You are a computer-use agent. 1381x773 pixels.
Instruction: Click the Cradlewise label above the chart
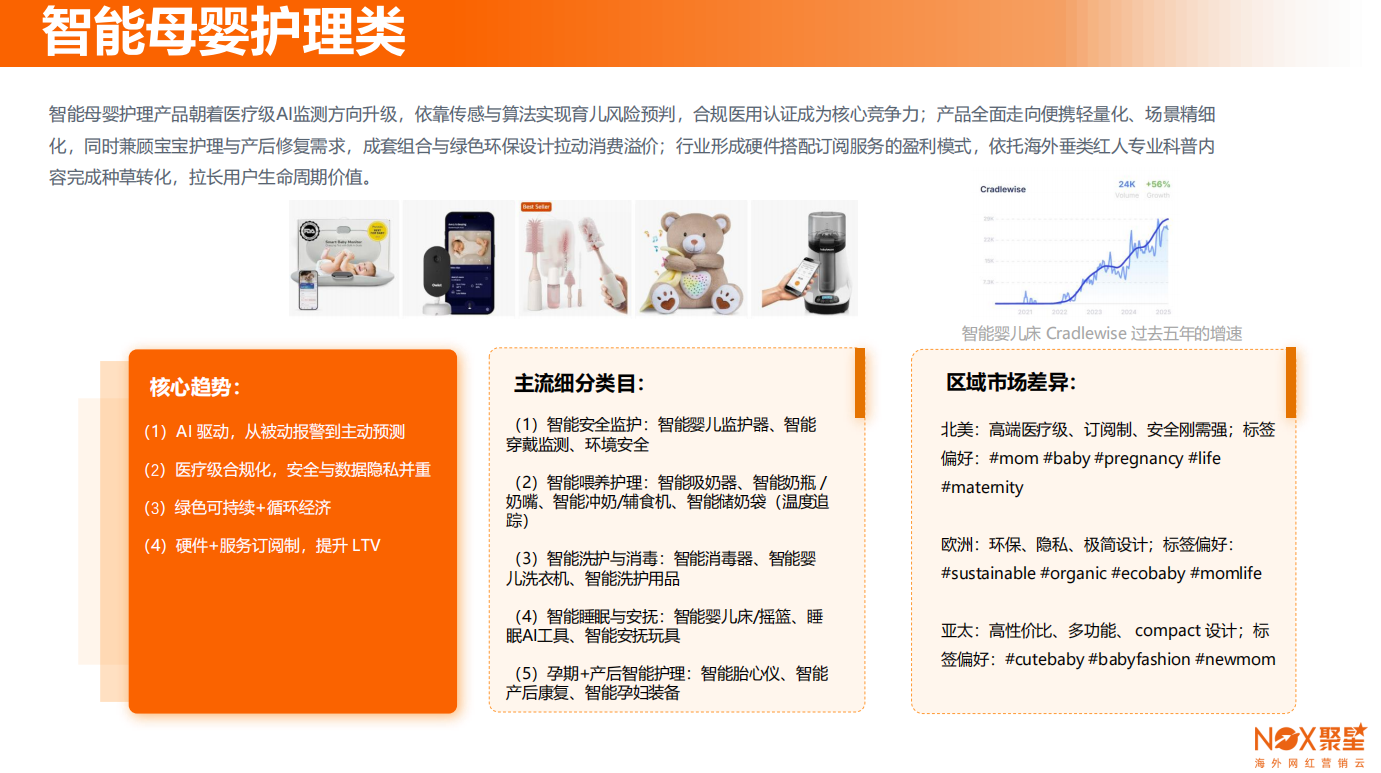tap(1003, 189)
